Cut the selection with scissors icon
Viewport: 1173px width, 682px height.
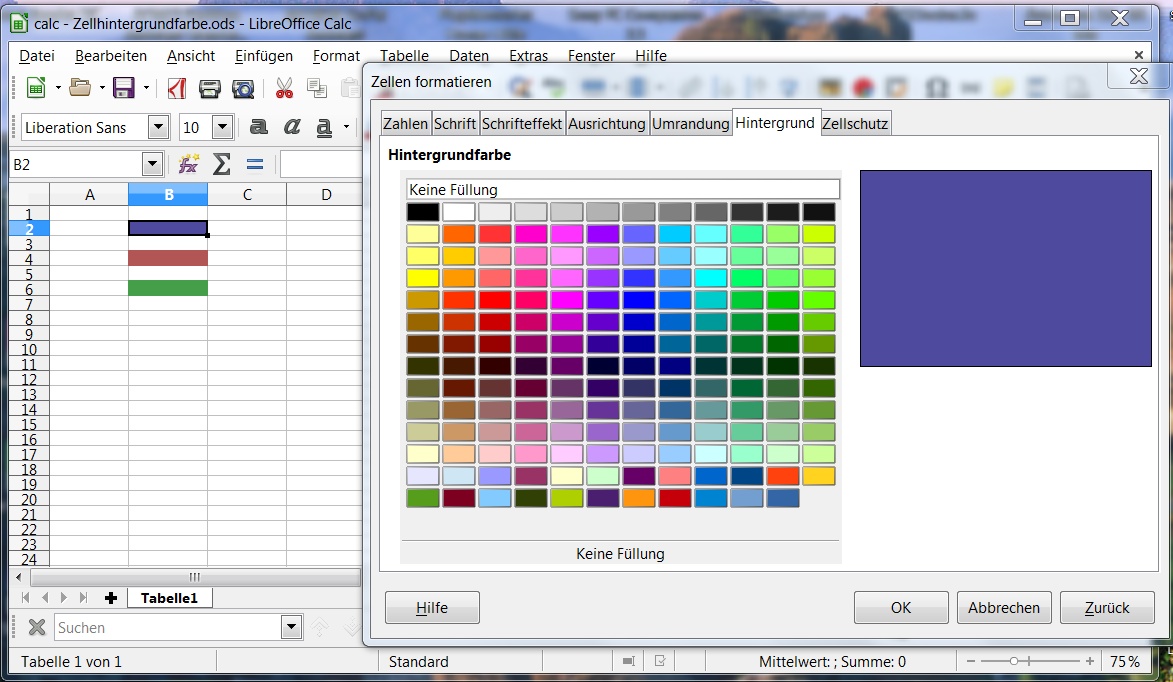(x=283, y=89)
